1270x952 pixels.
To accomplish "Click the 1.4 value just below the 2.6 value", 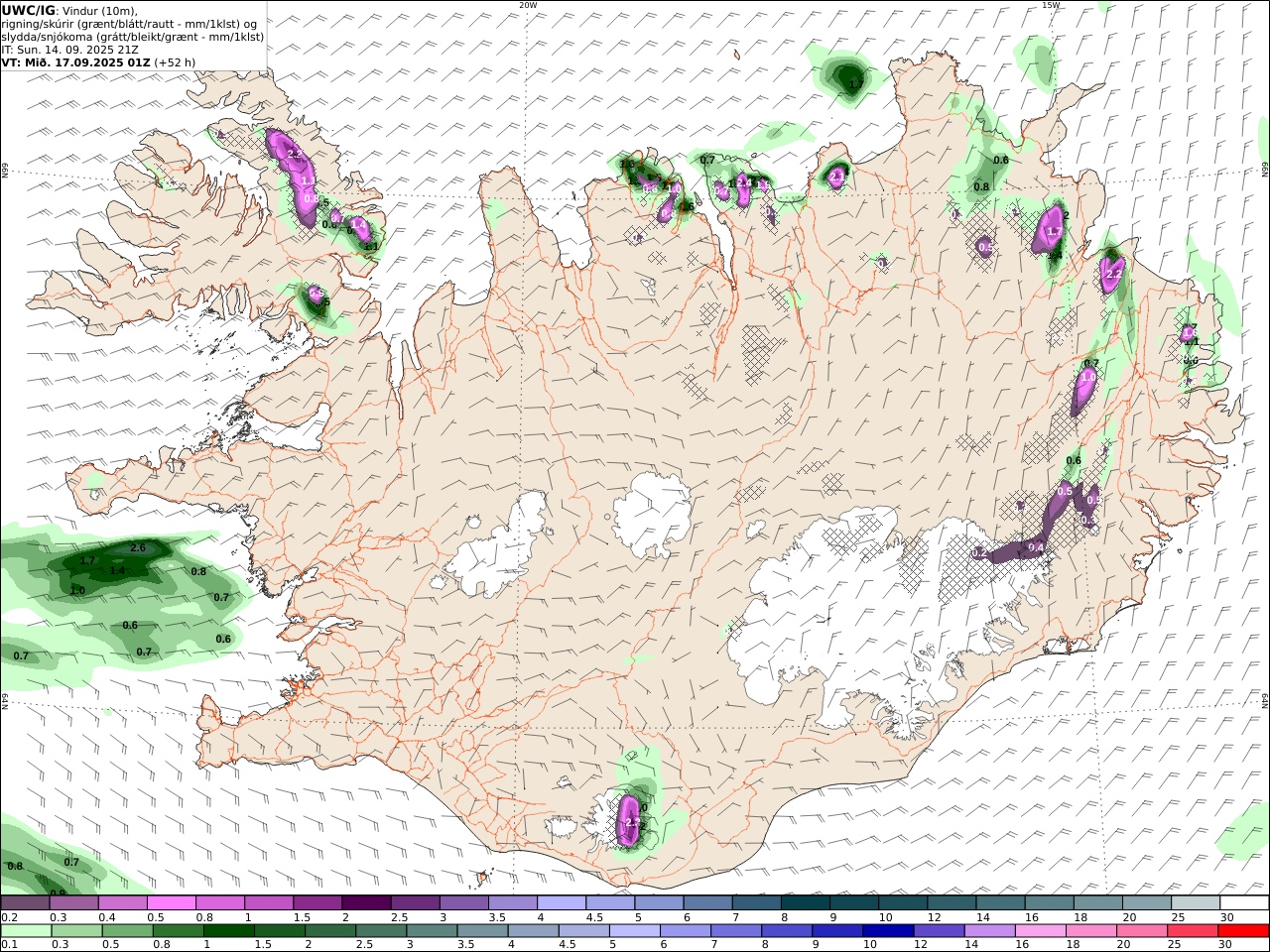I will tap(117, 570).
